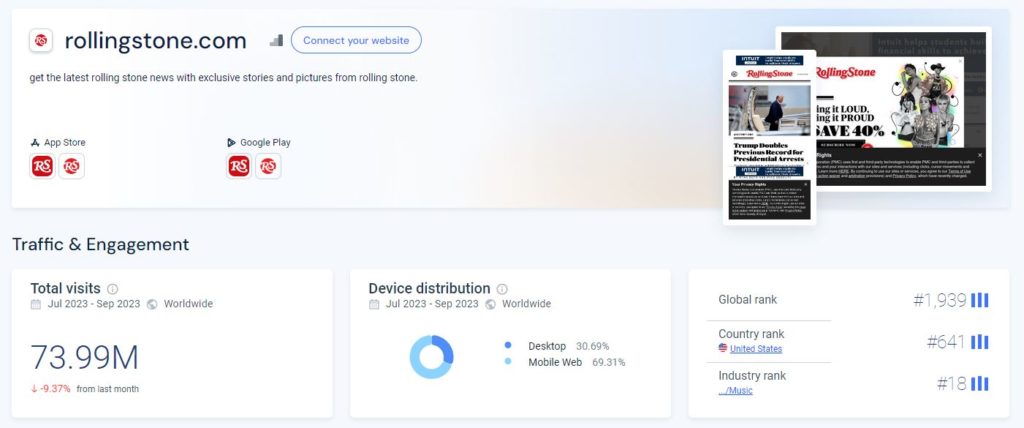Open the first Google Play Rolling Stone app icon

239,166
